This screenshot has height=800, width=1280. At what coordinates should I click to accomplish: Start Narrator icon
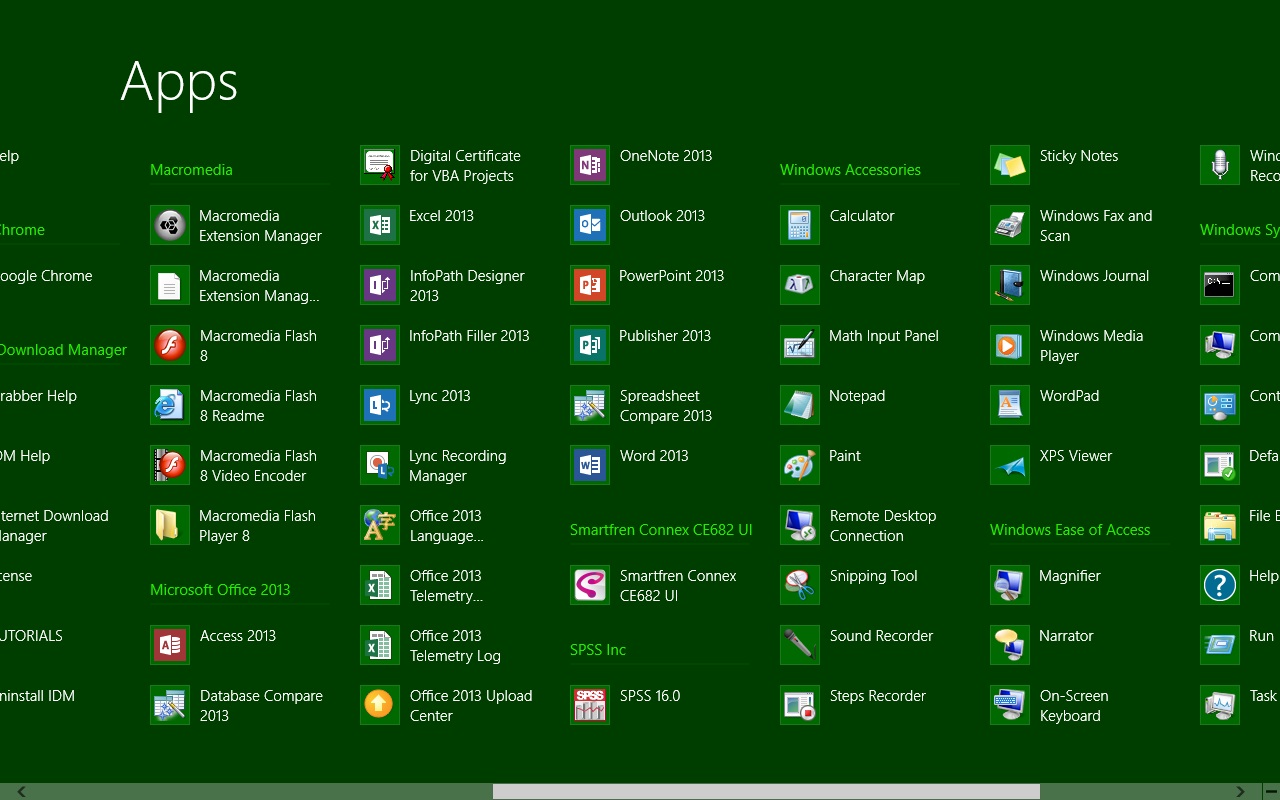coord(1010,645)
